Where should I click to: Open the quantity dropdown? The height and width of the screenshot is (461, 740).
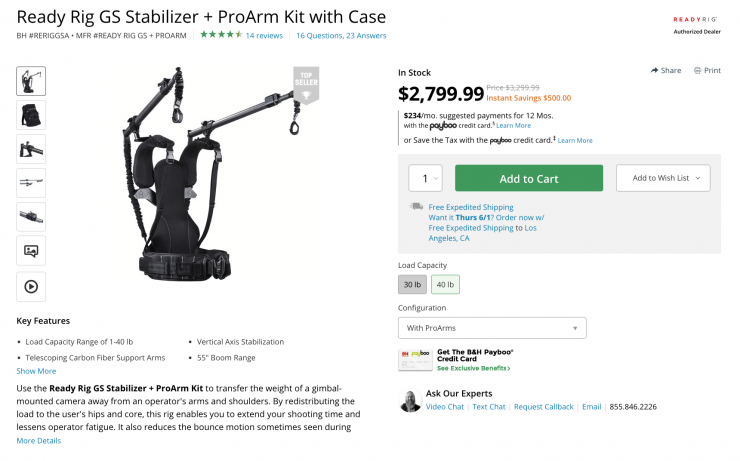[425, 178]
